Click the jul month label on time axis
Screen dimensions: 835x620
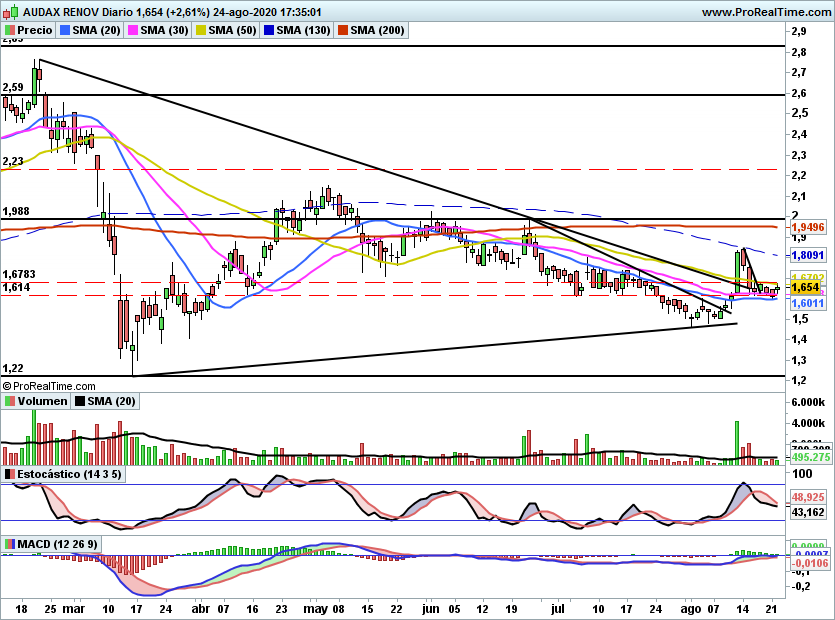(558, 609)
